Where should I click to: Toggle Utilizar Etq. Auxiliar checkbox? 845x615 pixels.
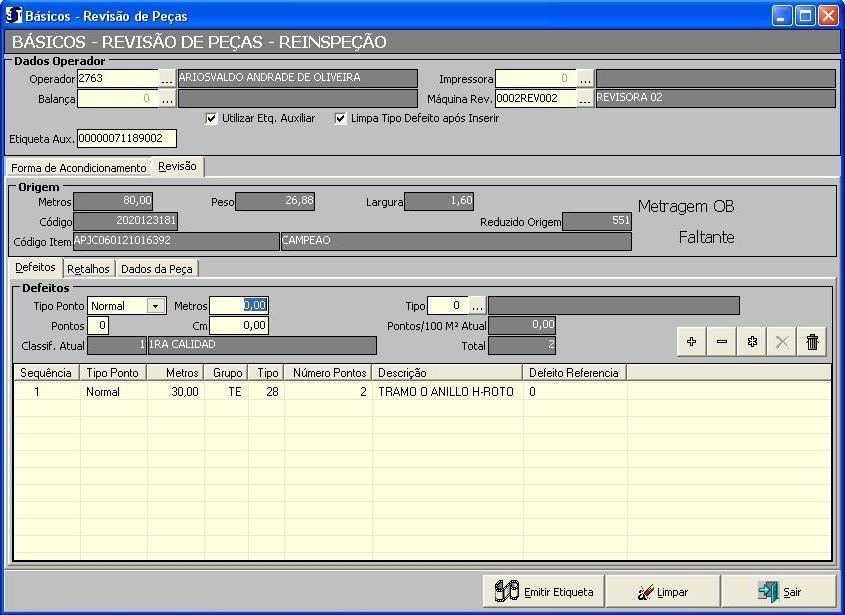click(x=211, y=118)
